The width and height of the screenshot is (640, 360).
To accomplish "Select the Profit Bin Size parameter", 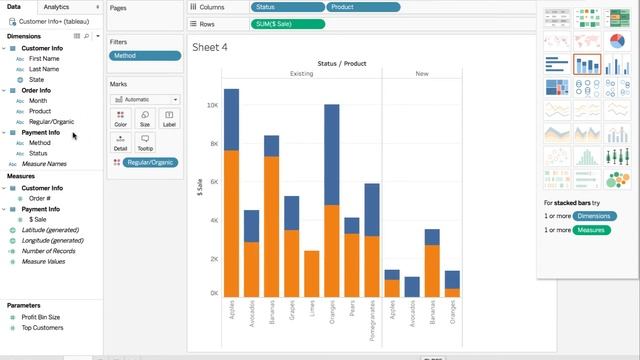I will coord(41,317).
